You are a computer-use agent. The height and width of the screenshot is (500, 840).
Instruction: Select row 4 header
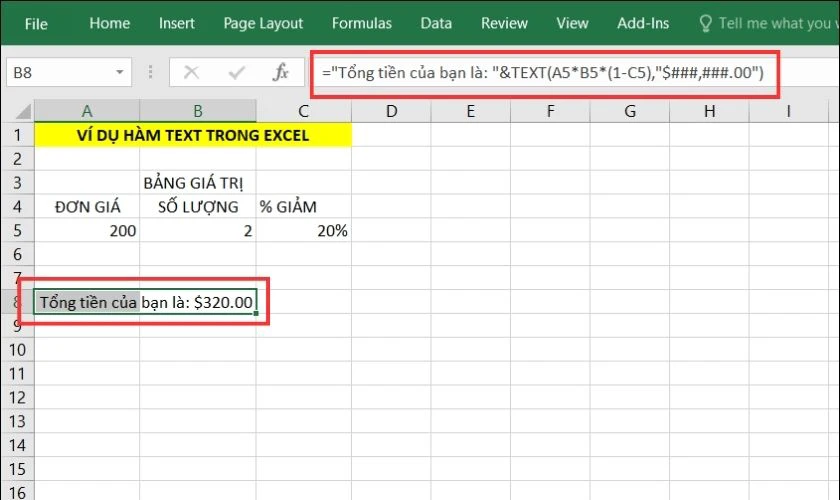[x=18, y=206]
